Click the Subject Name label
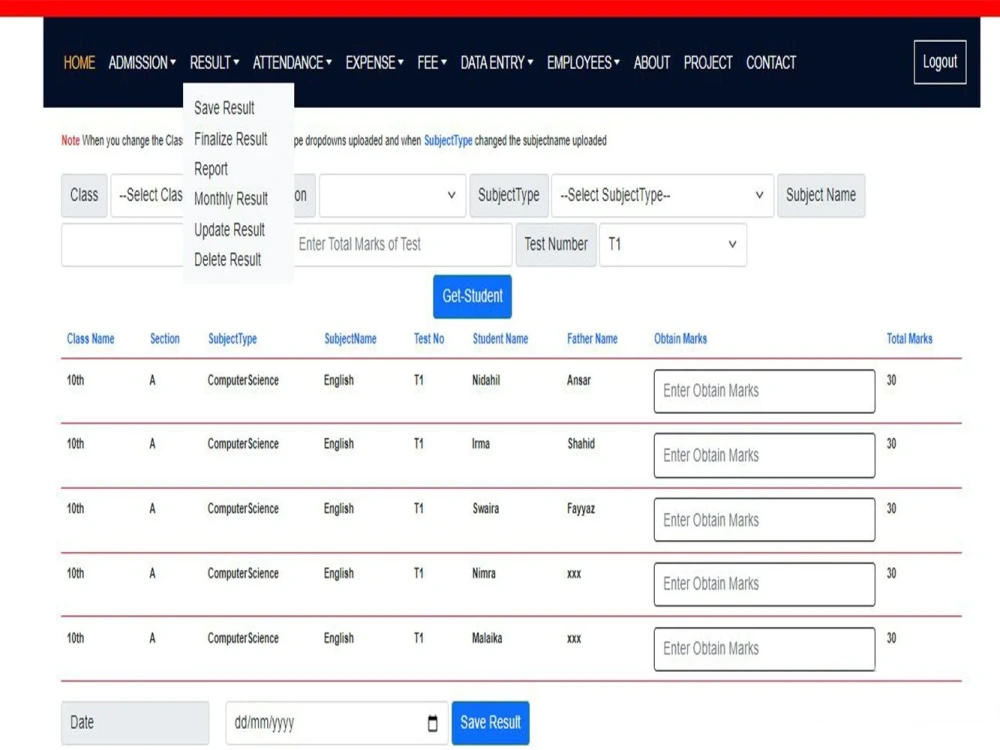The width and height of the screenshot is (1000, 750). click(x=821, y=195)
